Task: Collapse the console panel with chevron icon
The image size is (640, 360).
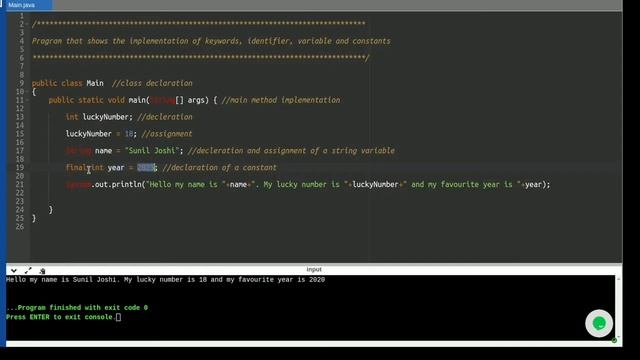Action: coord(14,271)
